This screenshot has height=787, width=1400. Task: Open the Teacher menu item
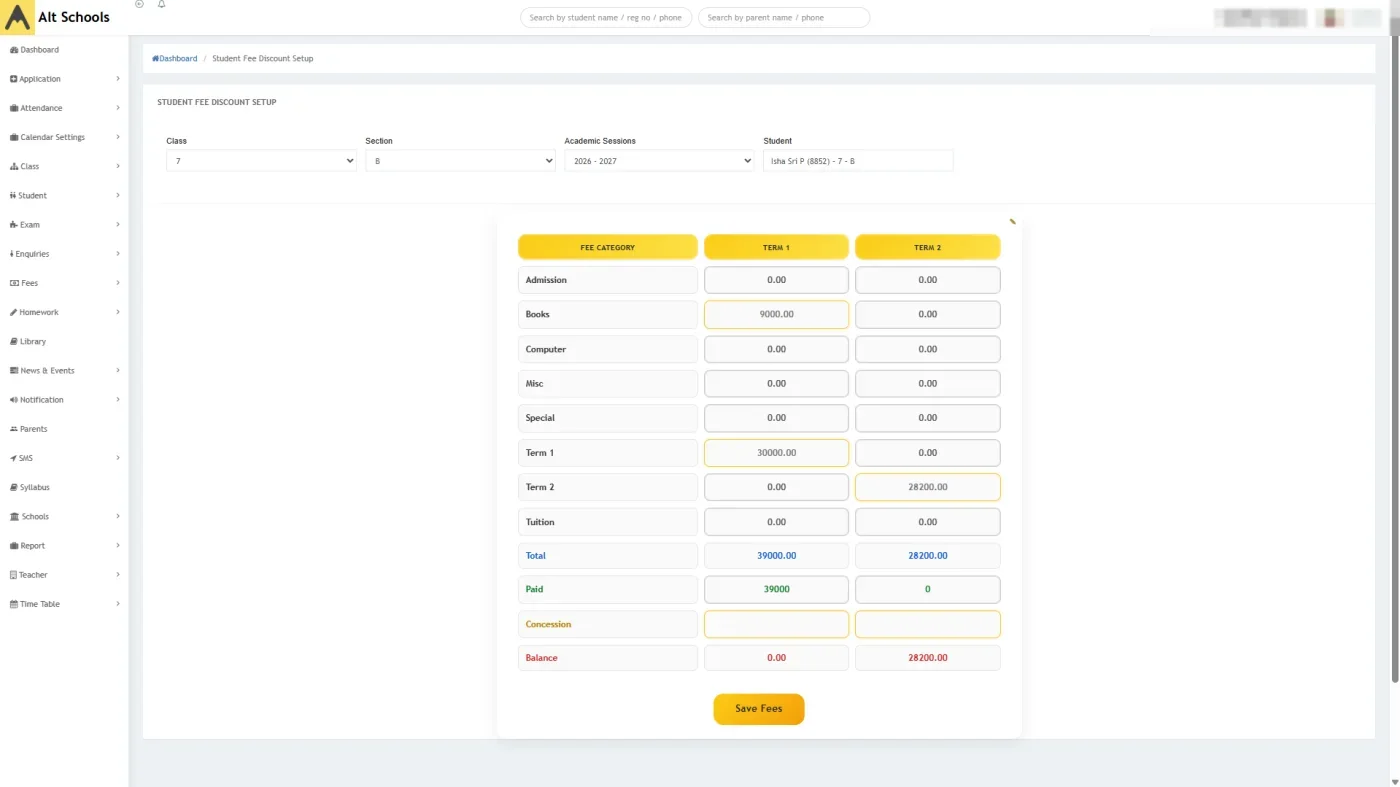64,575
